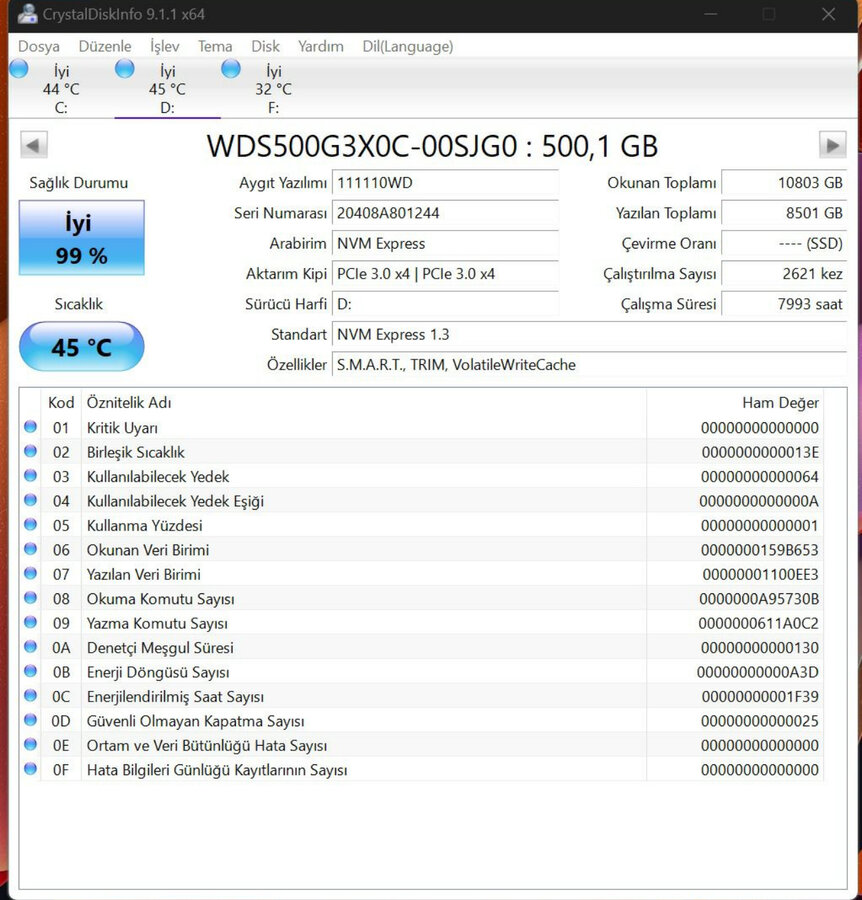Screen dimensions: 862x900
Task: Select Güvenli Olmayan Kapatma Sayısı attribute name
Action: (x=195, y=721)
